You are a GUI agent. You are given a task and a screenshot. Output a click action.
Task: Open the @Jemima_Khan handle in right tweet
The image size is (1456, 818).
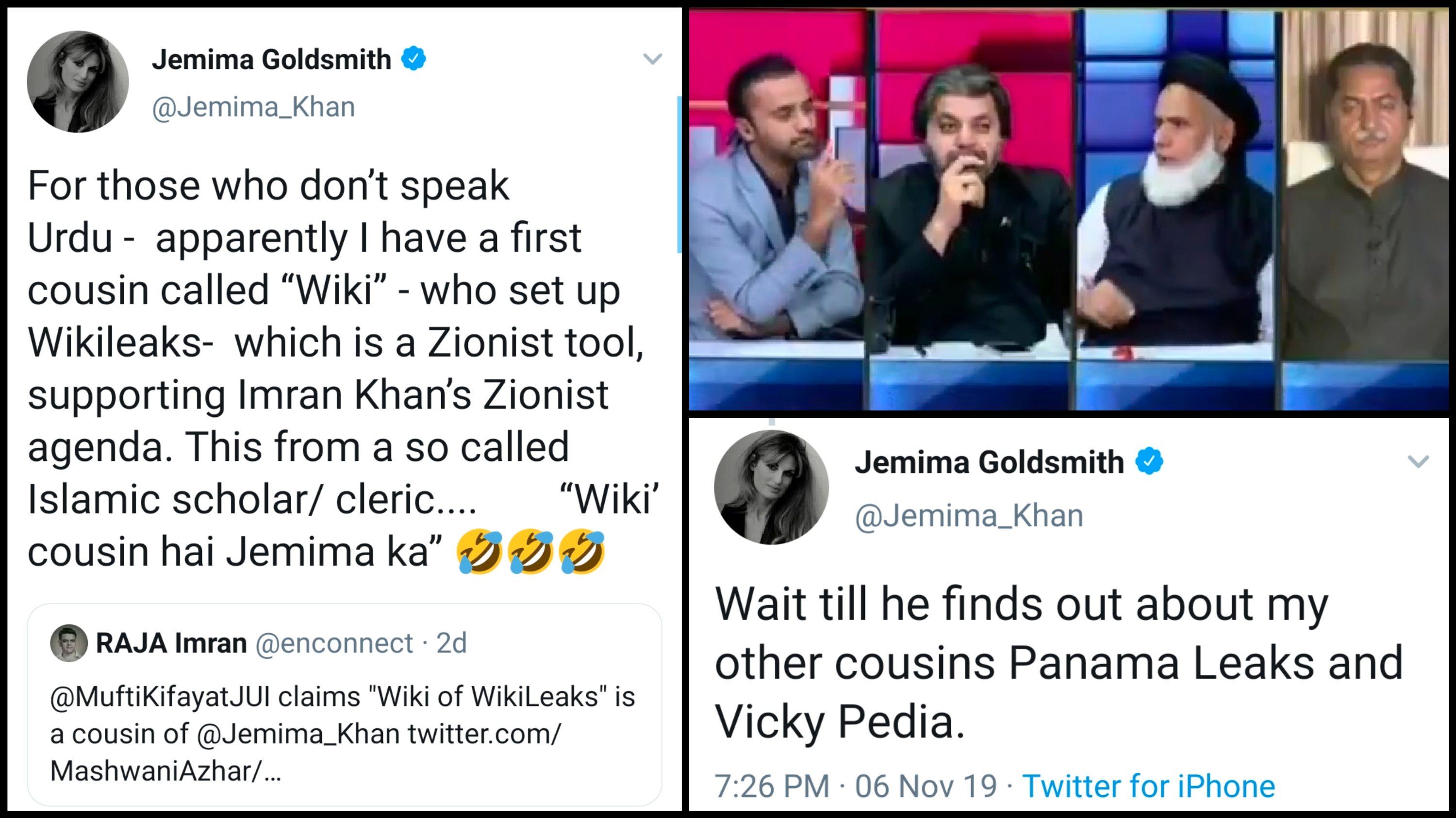coord(969,515)
